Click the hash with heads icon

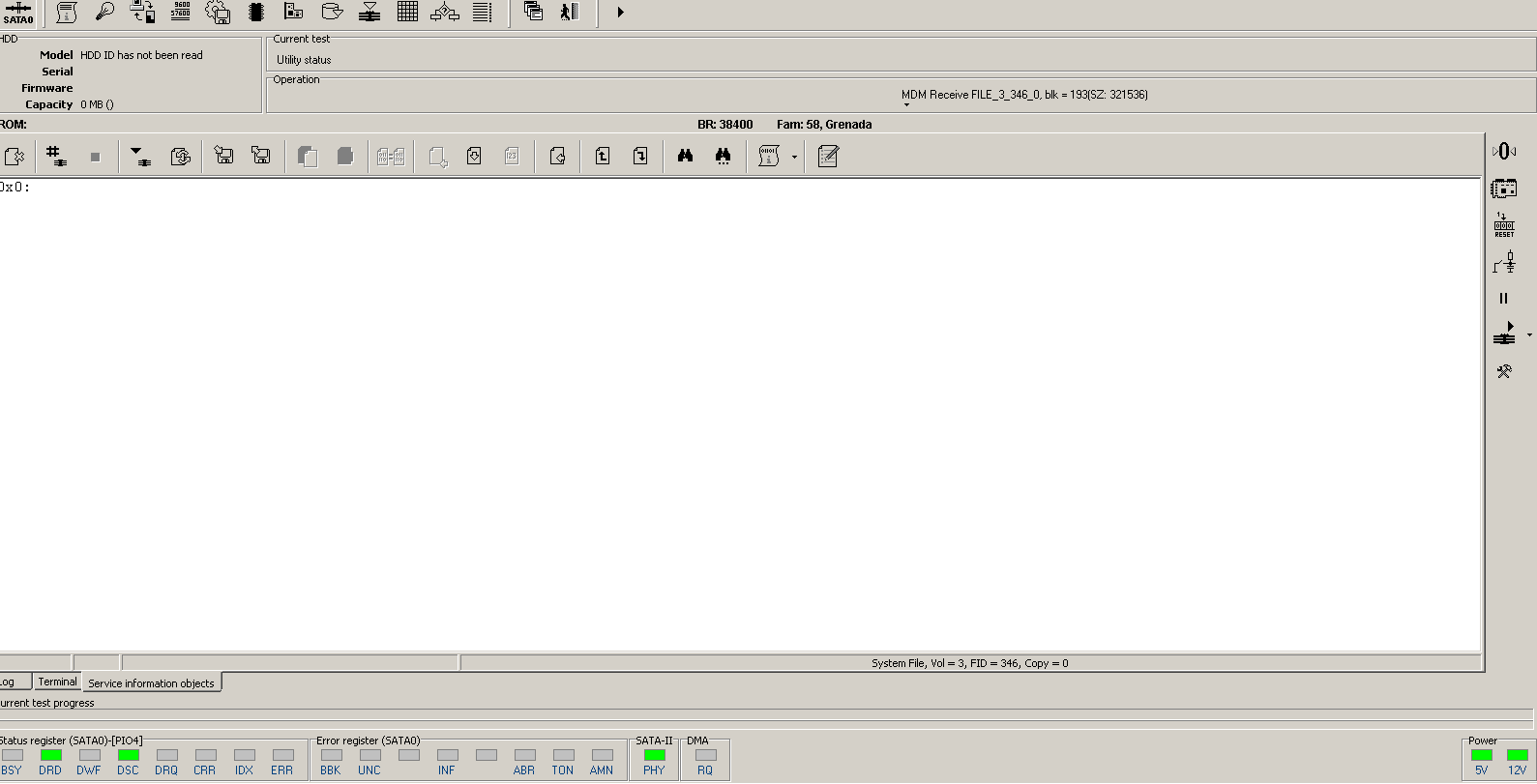(x=56, y=156)
